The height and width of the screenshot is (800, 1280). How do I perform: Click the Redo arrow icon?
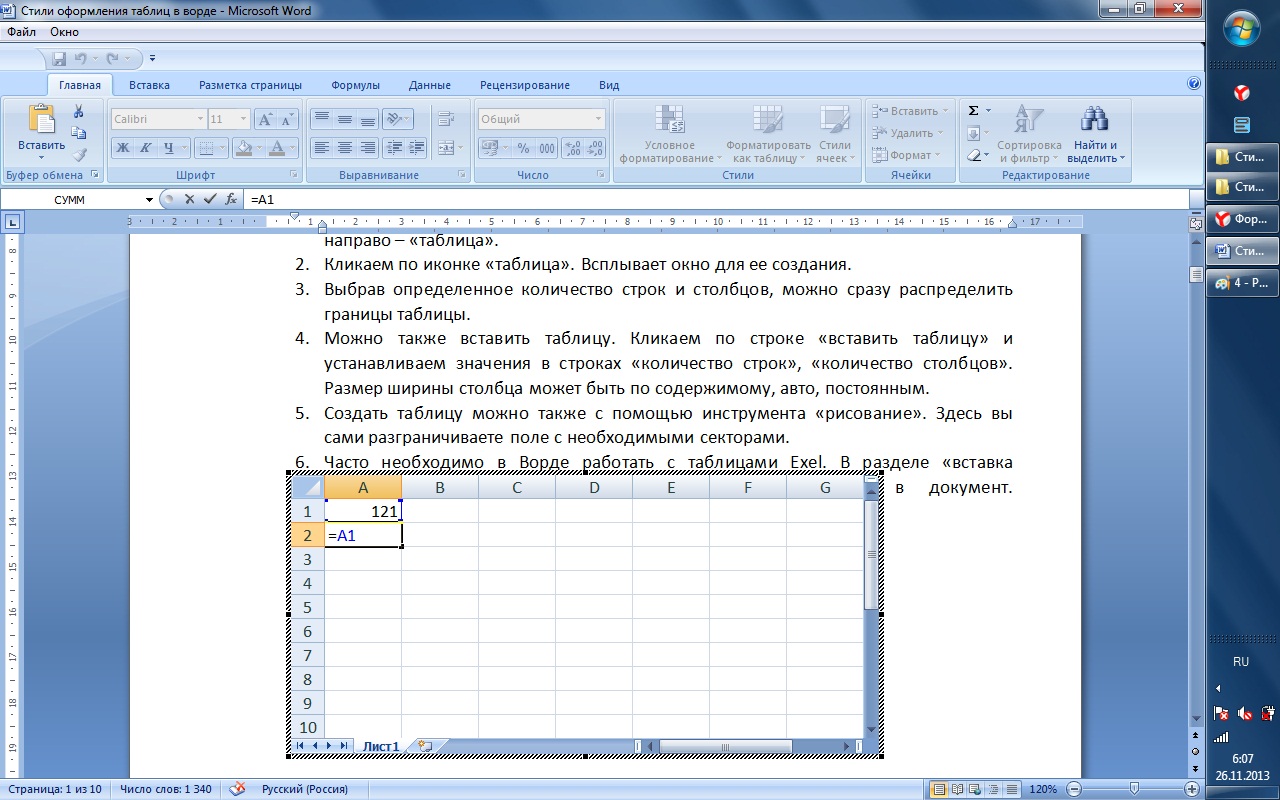pos(112,59)
